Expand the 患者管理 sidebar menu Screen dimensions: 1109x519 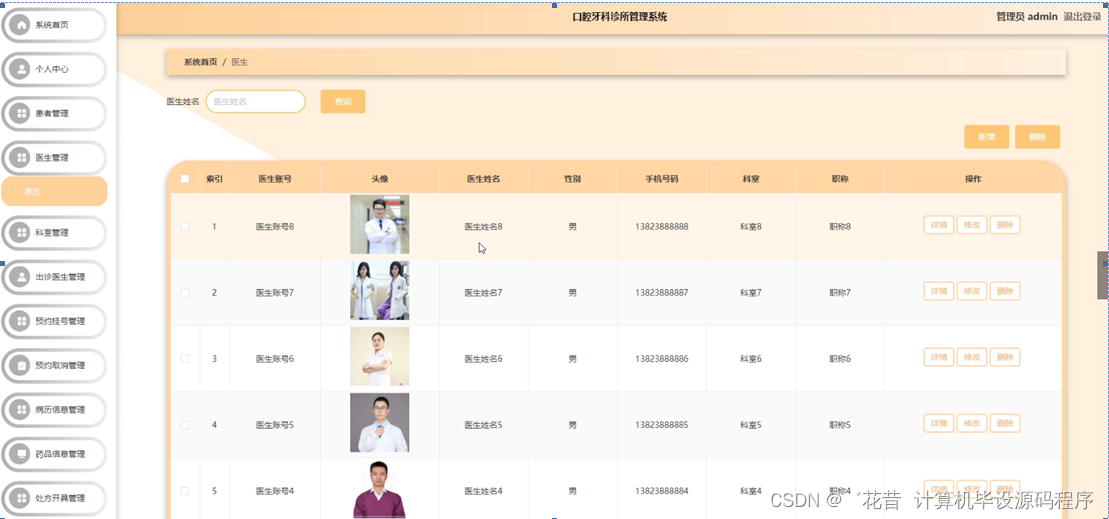coord(54,113)
